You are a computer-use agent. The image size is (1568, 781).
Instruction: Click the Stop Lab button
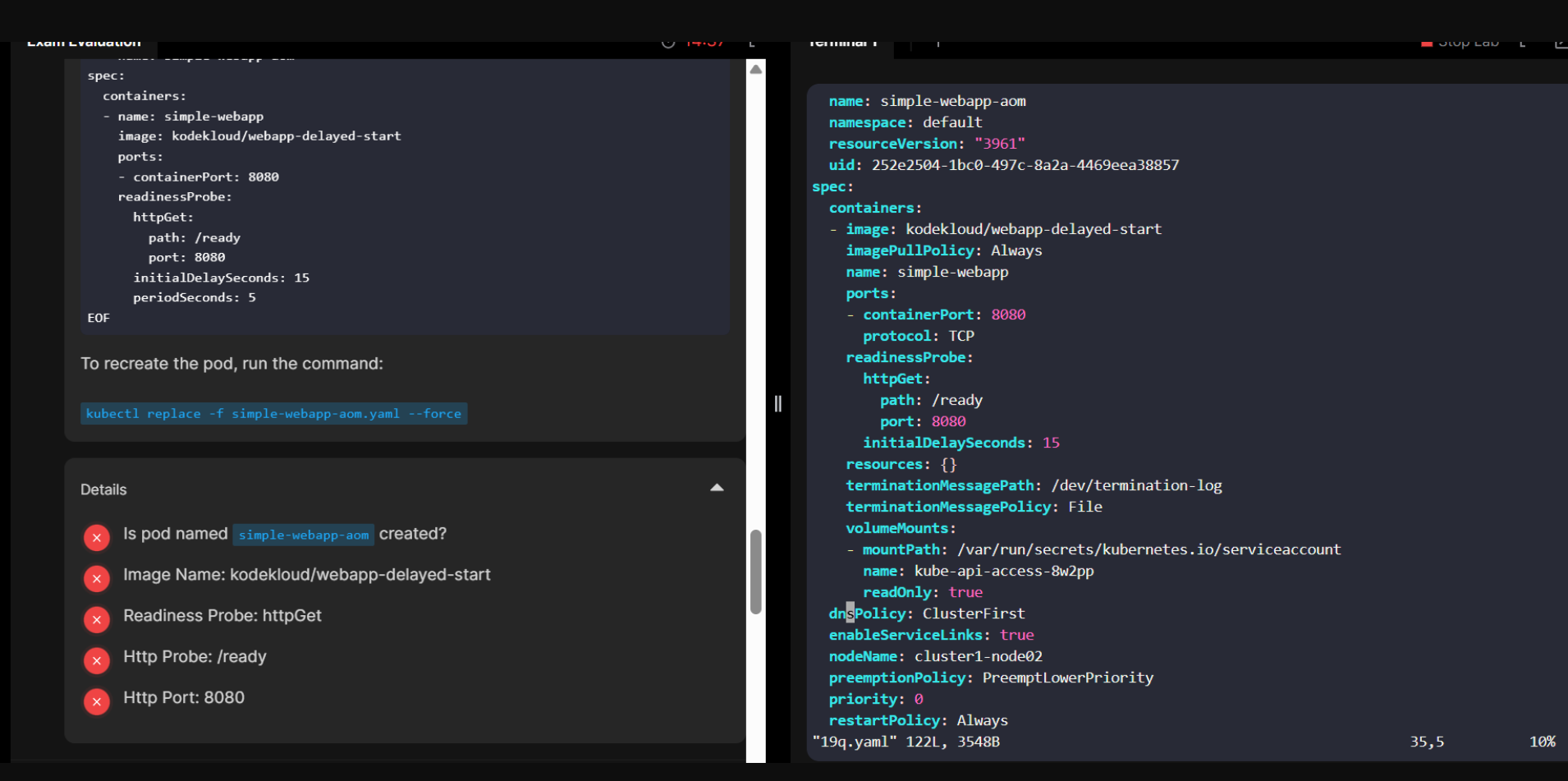pos(1460,44)
